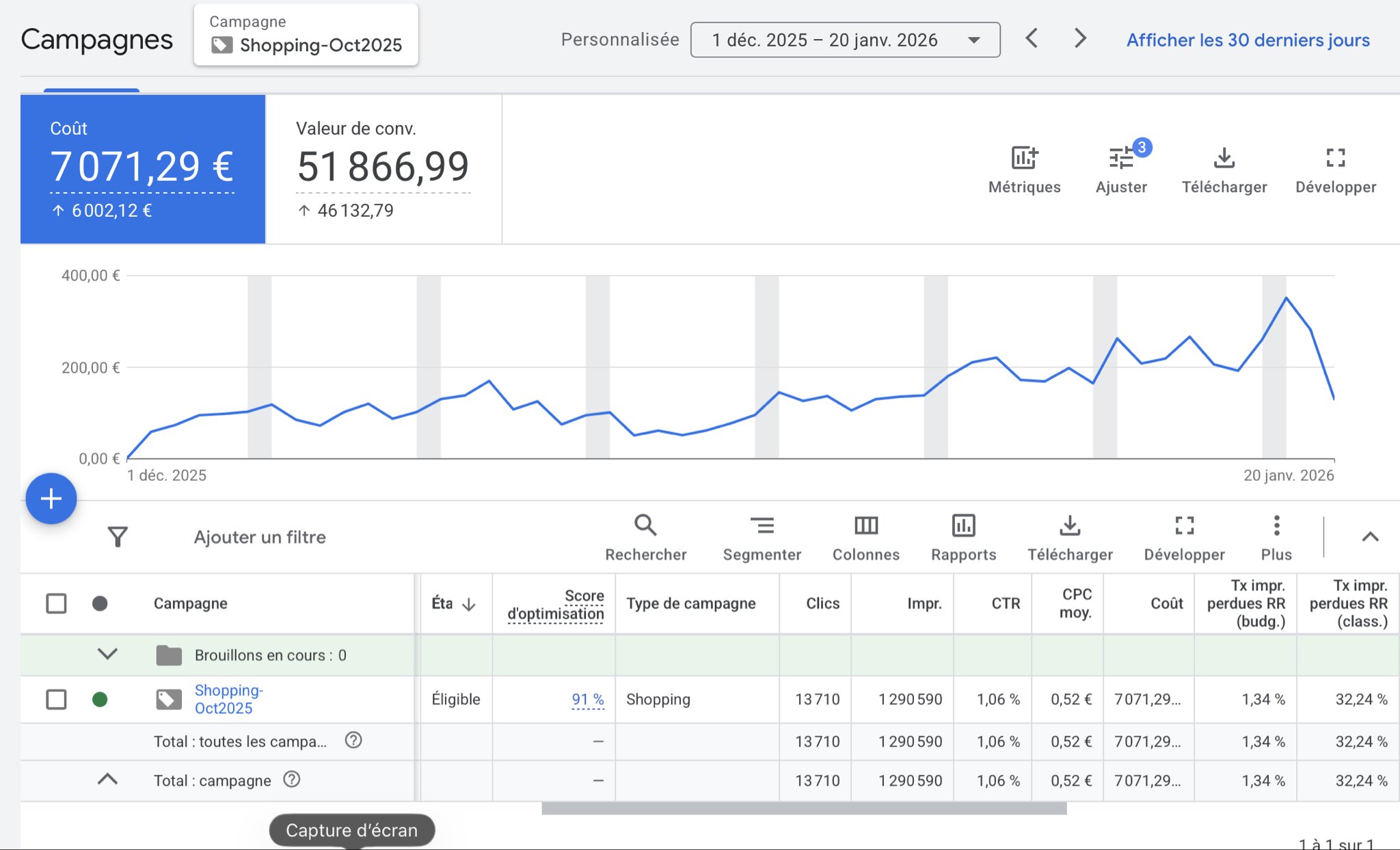Select the Coût scorecard tab
This screenshot has width=1400, height=850.
click(x=143, y=169)
